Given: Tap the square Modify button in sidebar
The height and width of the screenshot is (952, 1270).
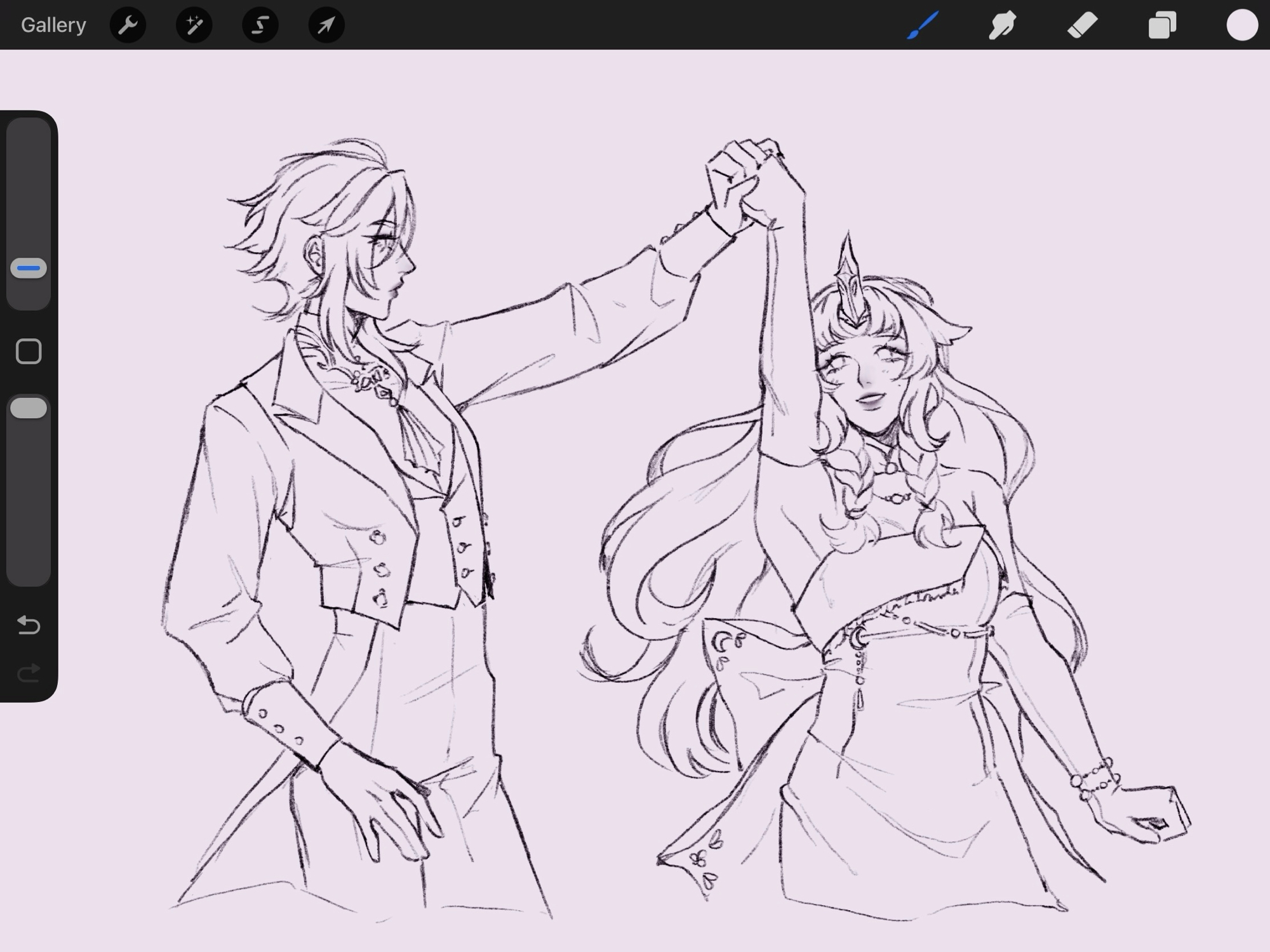Looking at the screenshot, I should [29, 351].
